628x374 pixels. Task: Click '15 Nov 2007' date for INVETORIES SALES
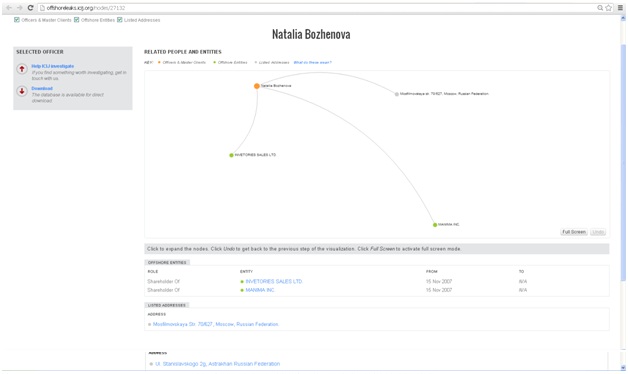coord(439,282)
